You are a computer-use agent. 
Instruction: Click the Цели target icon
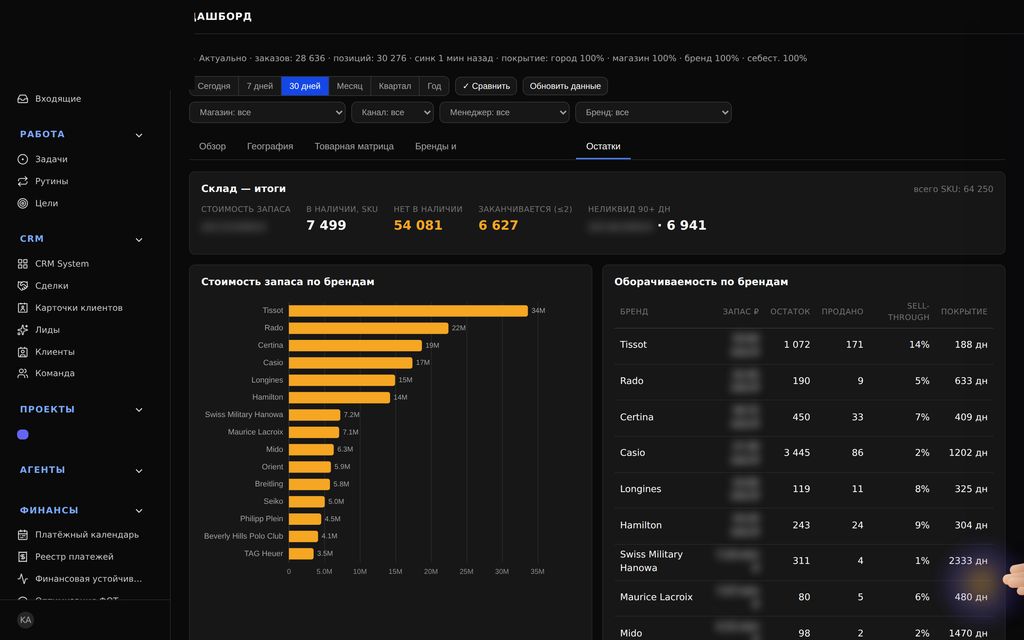pyautogui.click(x=23, y=203)
